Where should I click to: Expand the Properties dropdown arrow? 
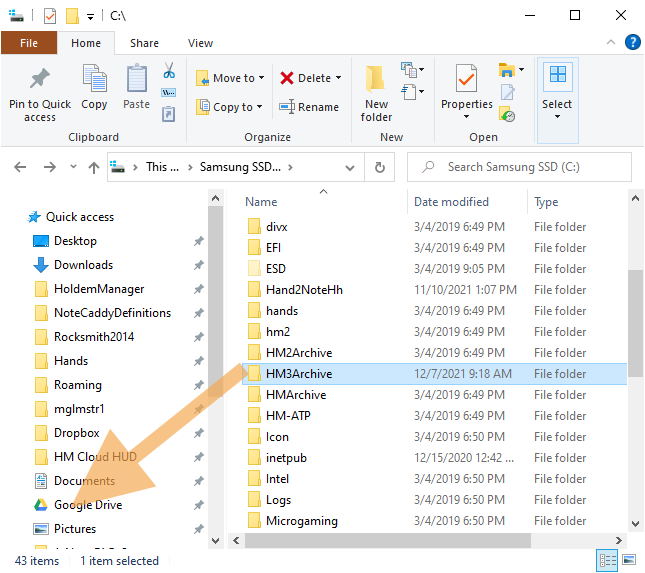[x=466, y=117]
